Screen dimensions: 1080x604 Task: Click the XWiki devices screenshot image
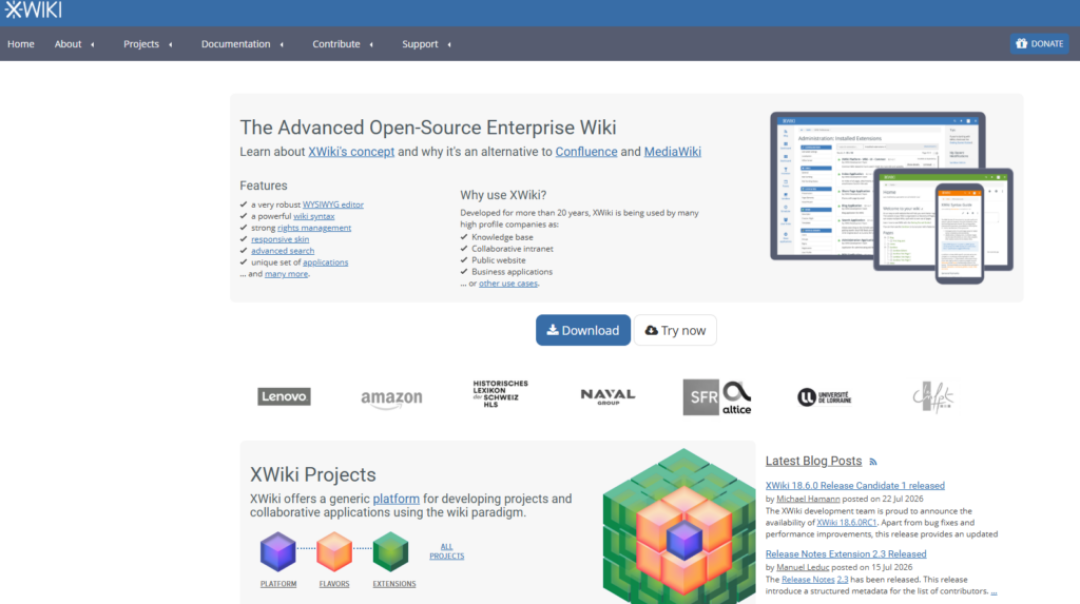(x=891, y=198)
